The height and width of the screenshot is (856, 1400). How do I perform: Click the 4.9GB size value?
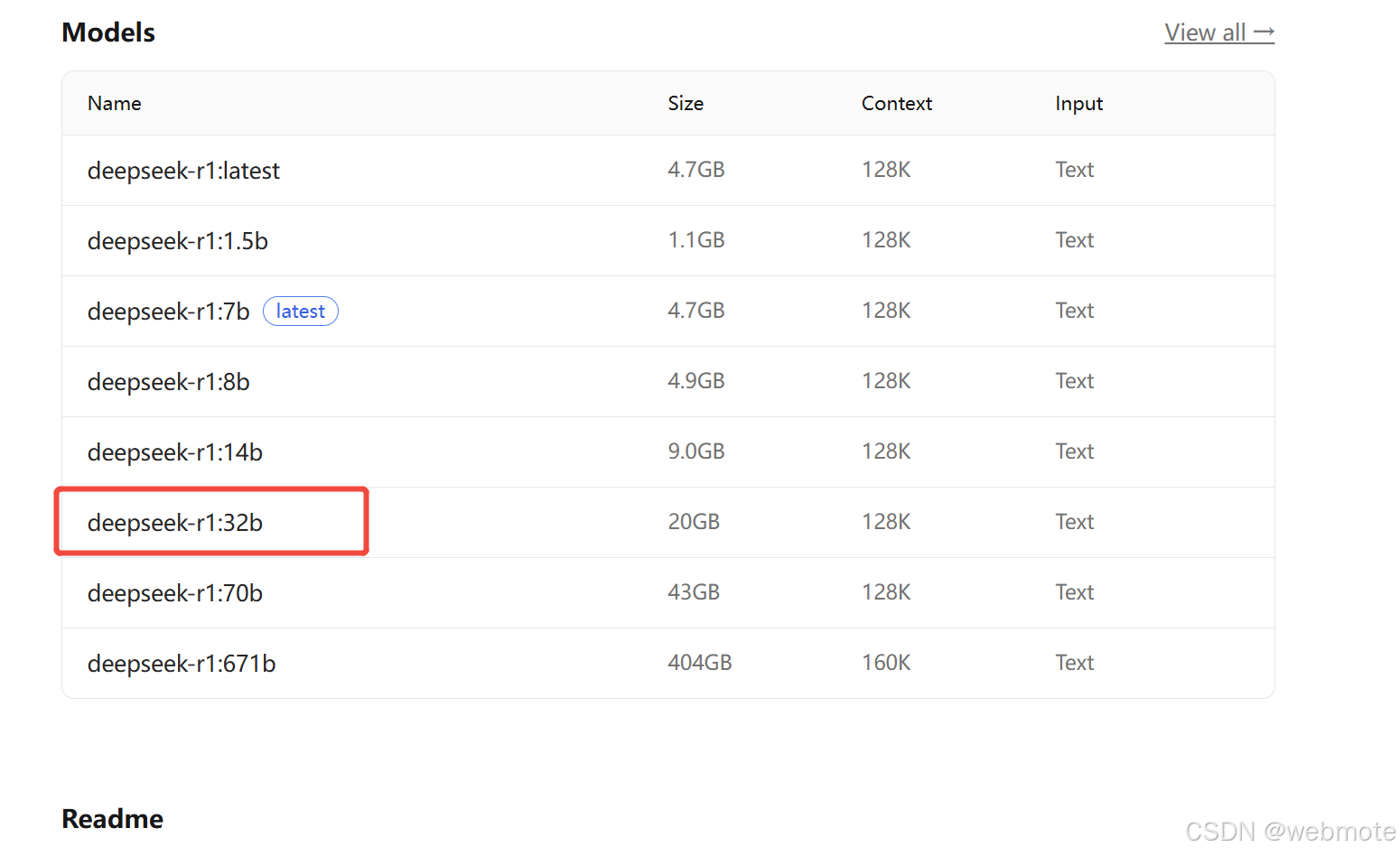(x=696, y=381)
